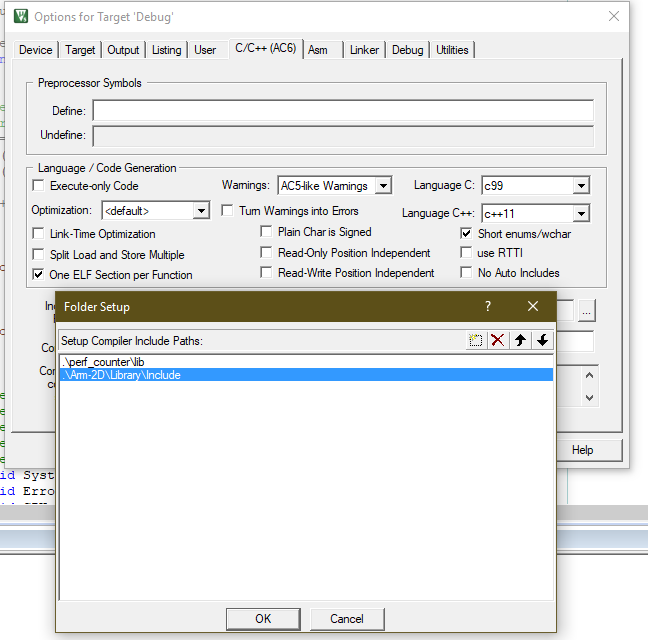
Task: Open the Debug tab
Action: pos(407,50)
